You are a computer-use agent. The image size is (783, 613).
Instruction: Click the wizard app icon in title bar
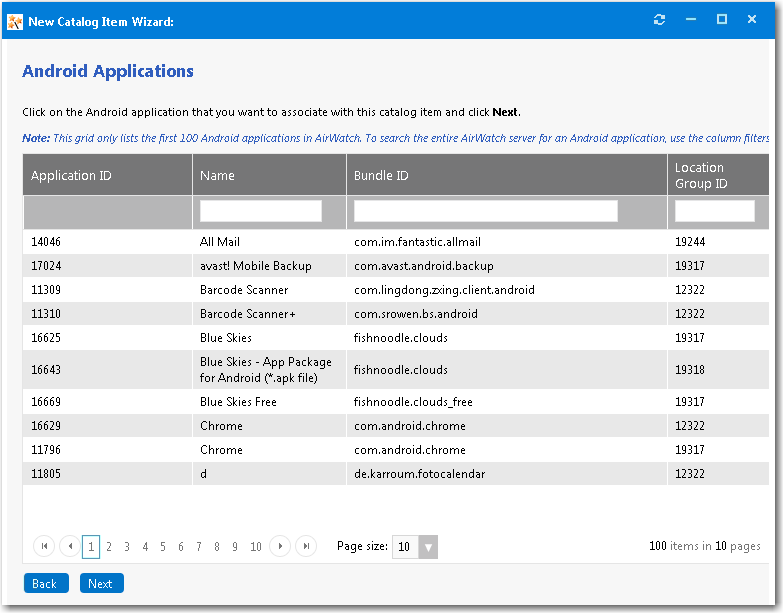(x=15, y=21)
